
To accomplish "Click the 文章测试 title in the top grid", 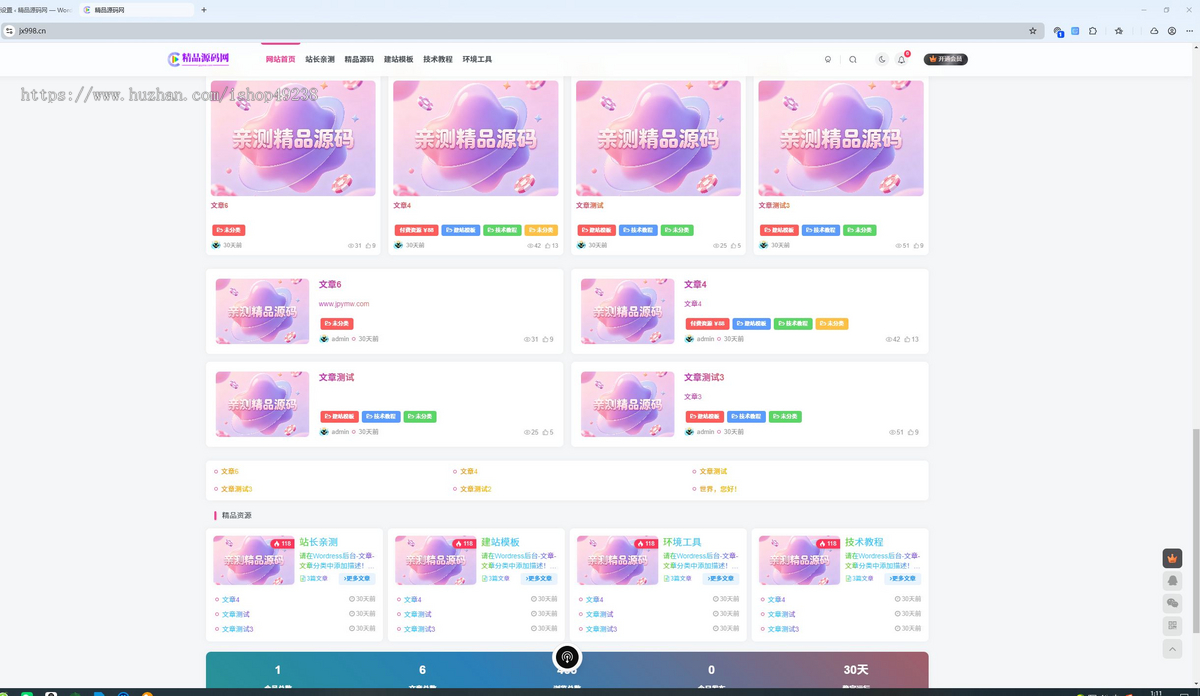I will coord(590,205).
